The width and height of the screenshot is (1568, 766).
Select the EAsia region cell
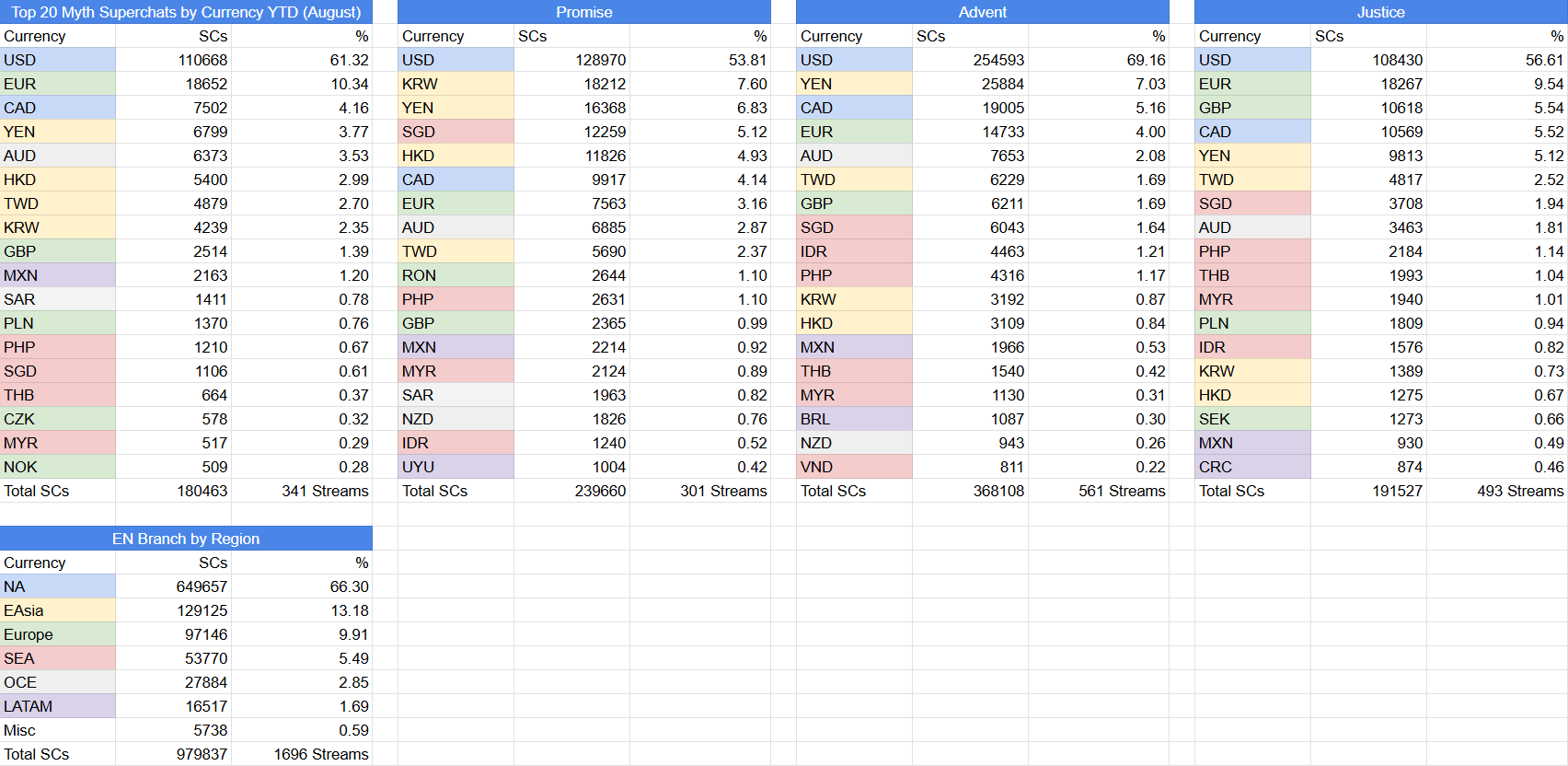point(58,610)
